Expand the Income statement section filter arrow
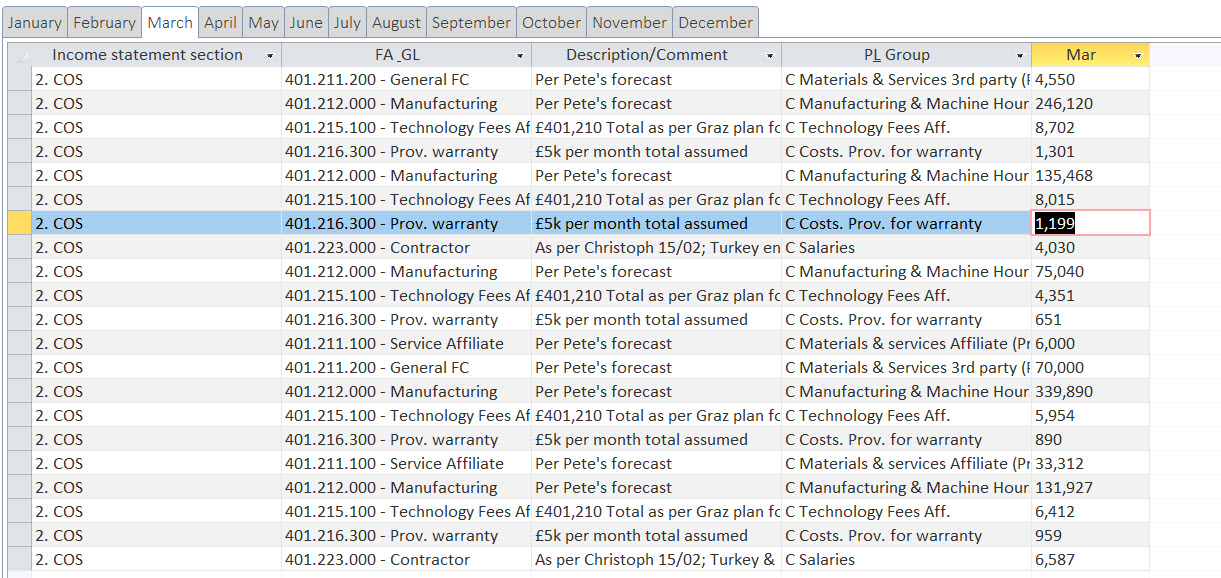1221x578 pixels. click(x=270, y=56)
